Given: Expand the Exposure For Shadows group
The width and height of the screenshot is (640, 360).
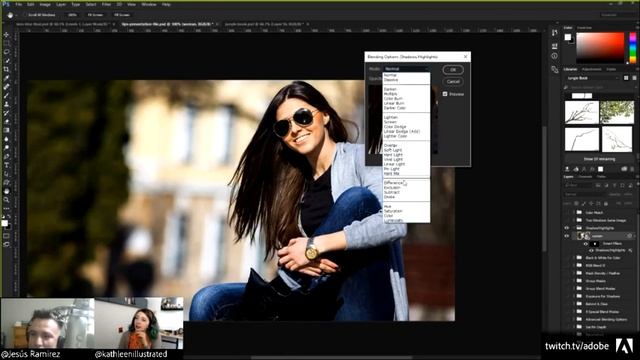Looking at the screenshot, I should (x=573, y=296).
